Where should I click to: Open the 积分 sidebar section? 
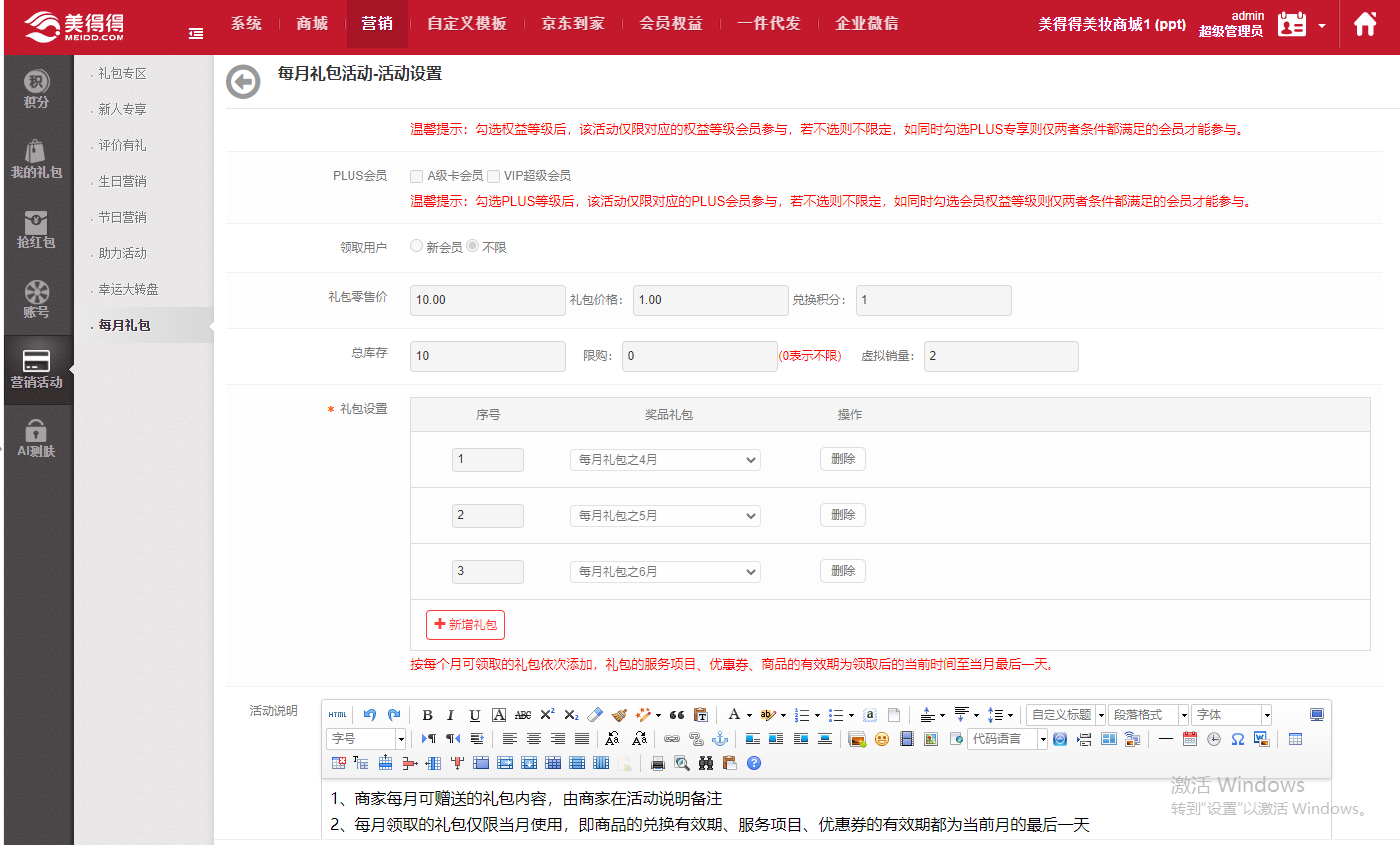(x=37, y=90)
